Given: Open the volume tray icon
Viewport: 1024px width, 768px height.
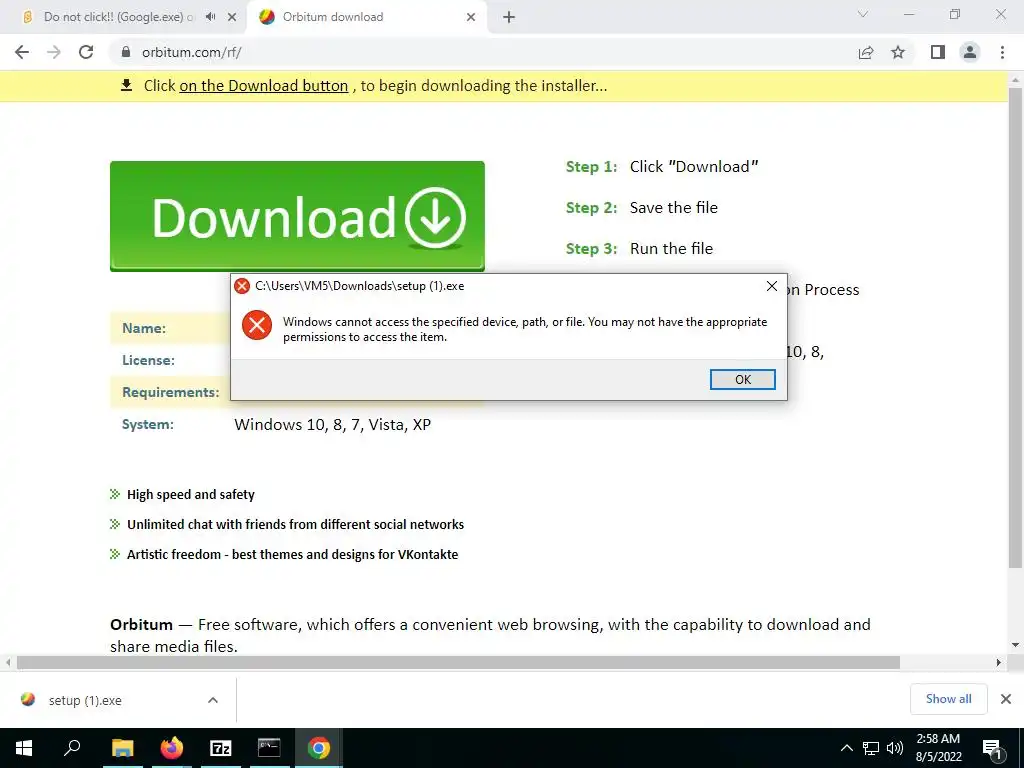Looking at the screenshot, I should point(895,748).
